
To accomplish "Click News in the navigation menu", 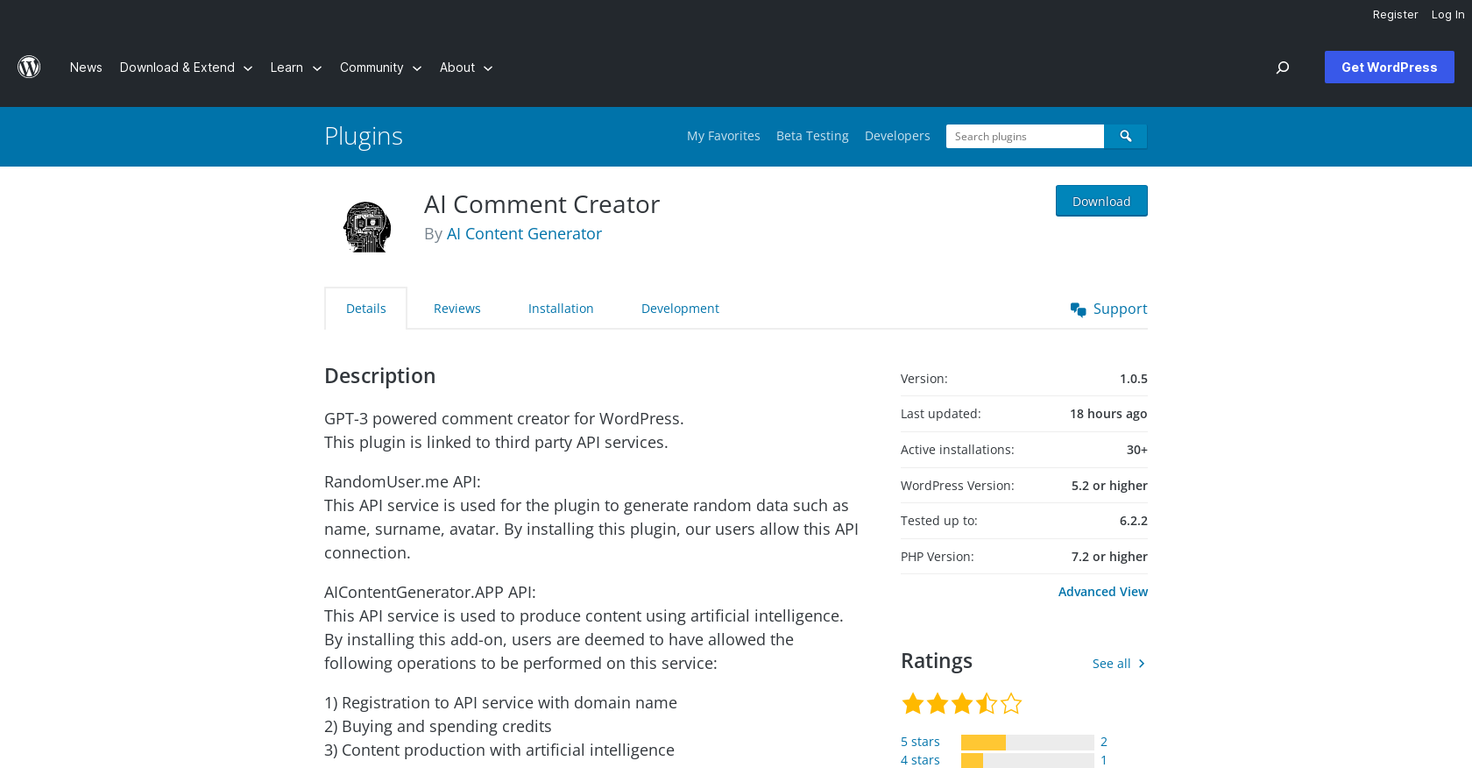I will (x=86, y=67).
